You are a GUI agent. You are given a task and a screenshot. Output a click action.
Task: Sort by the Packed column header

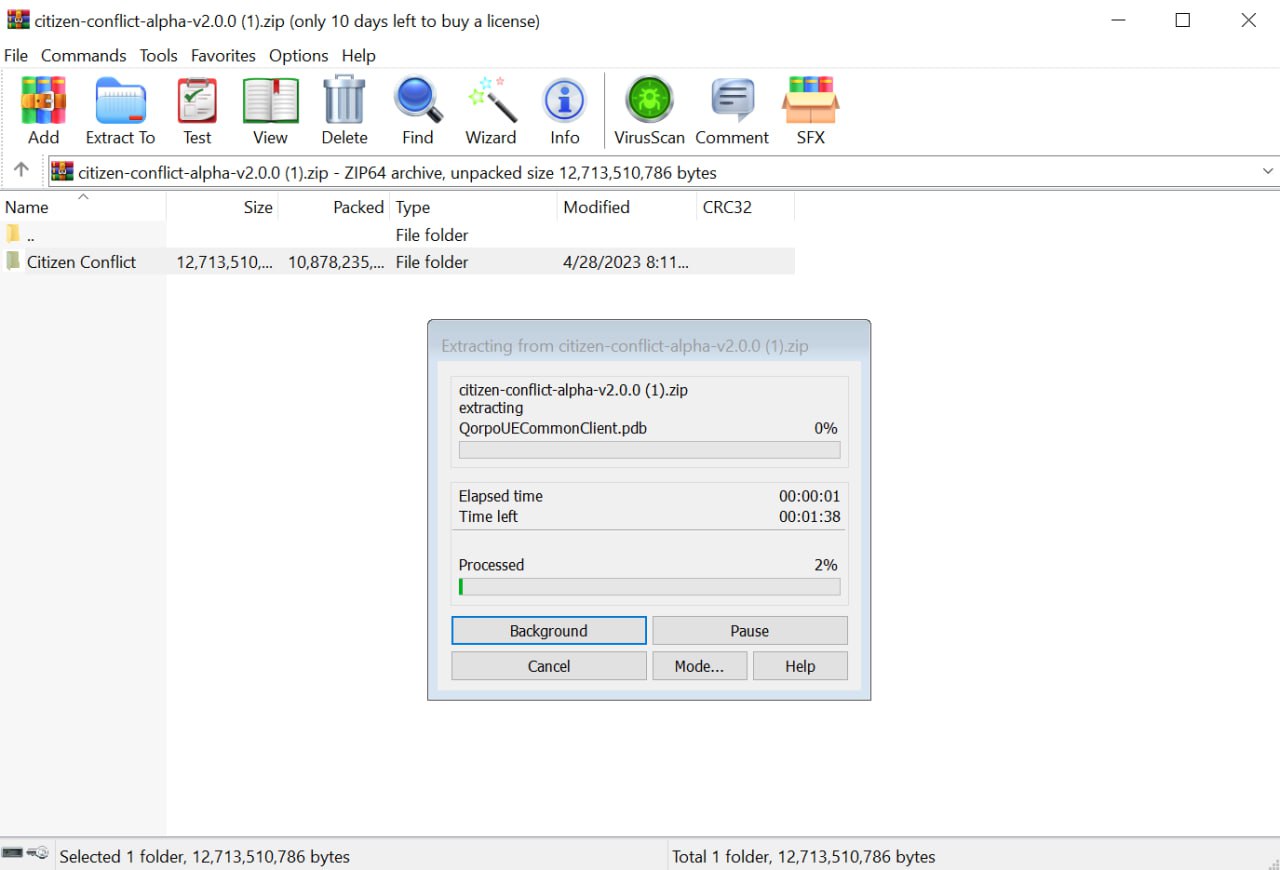pos(334,207)
